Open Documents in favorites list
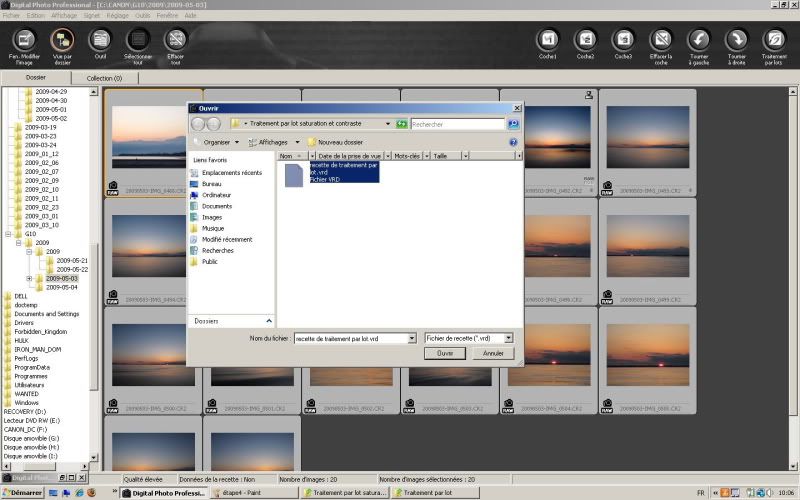Screen dimensions: 800x500 [x=217, y=207]
